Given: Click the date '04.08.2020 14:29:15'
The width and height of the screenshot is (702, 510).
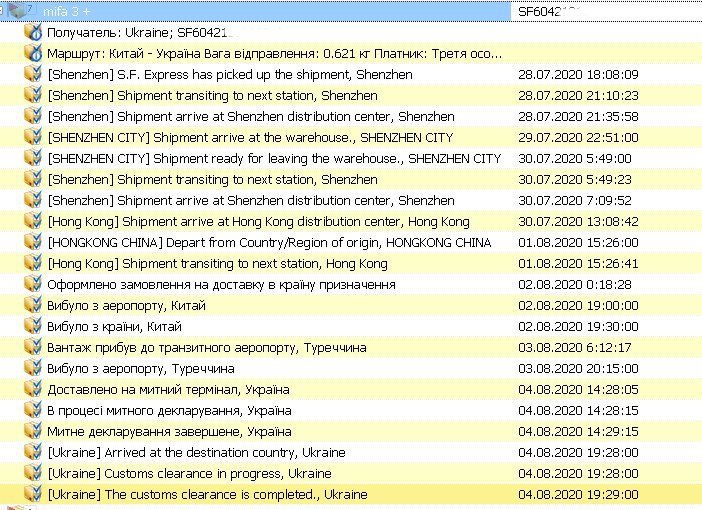Looking at the screenshot, I should 578,432.
